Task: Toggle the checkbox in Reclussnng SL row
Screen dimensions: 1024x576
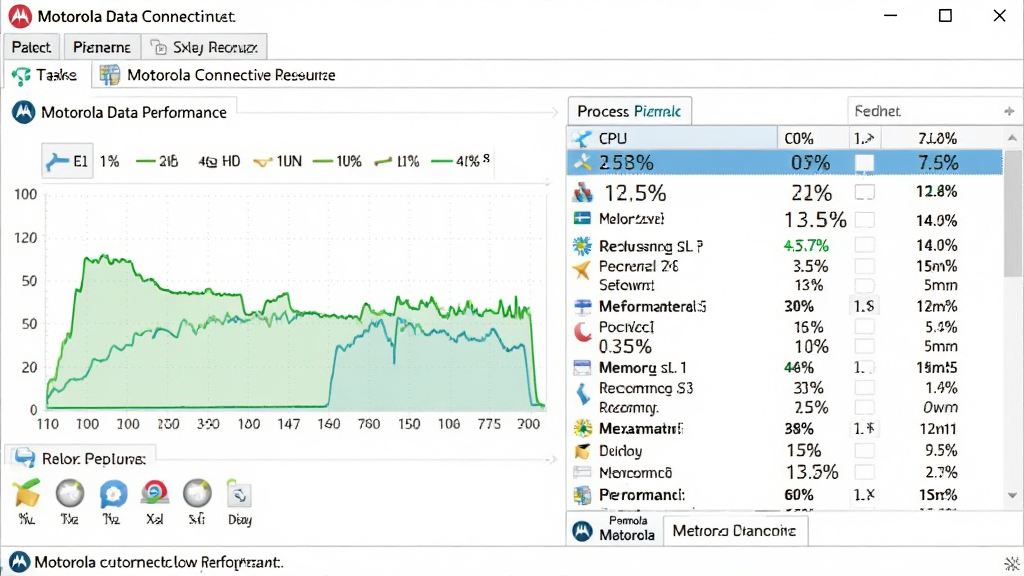Action: (865, 245)
